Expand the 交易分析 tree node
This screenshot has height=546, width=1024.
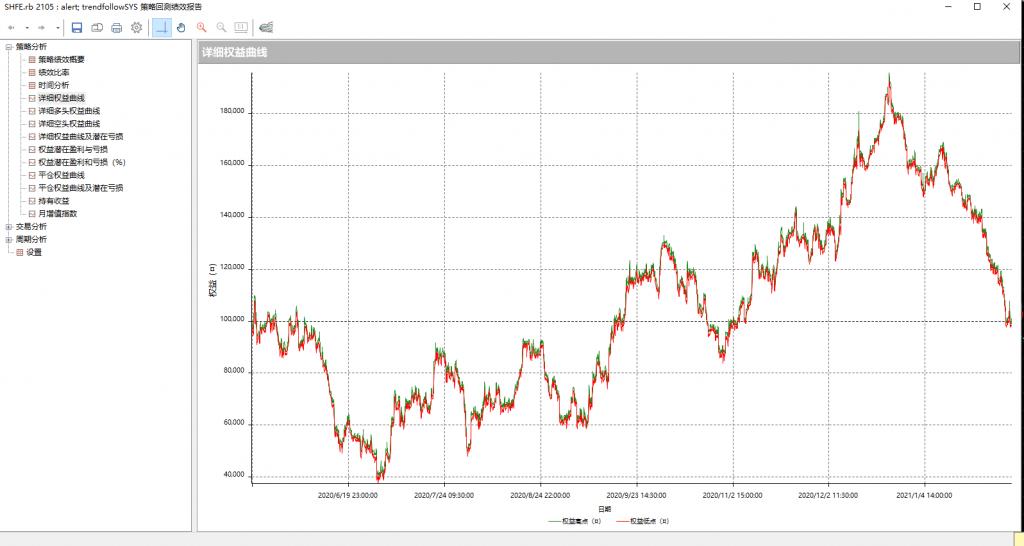click(8, 227)
